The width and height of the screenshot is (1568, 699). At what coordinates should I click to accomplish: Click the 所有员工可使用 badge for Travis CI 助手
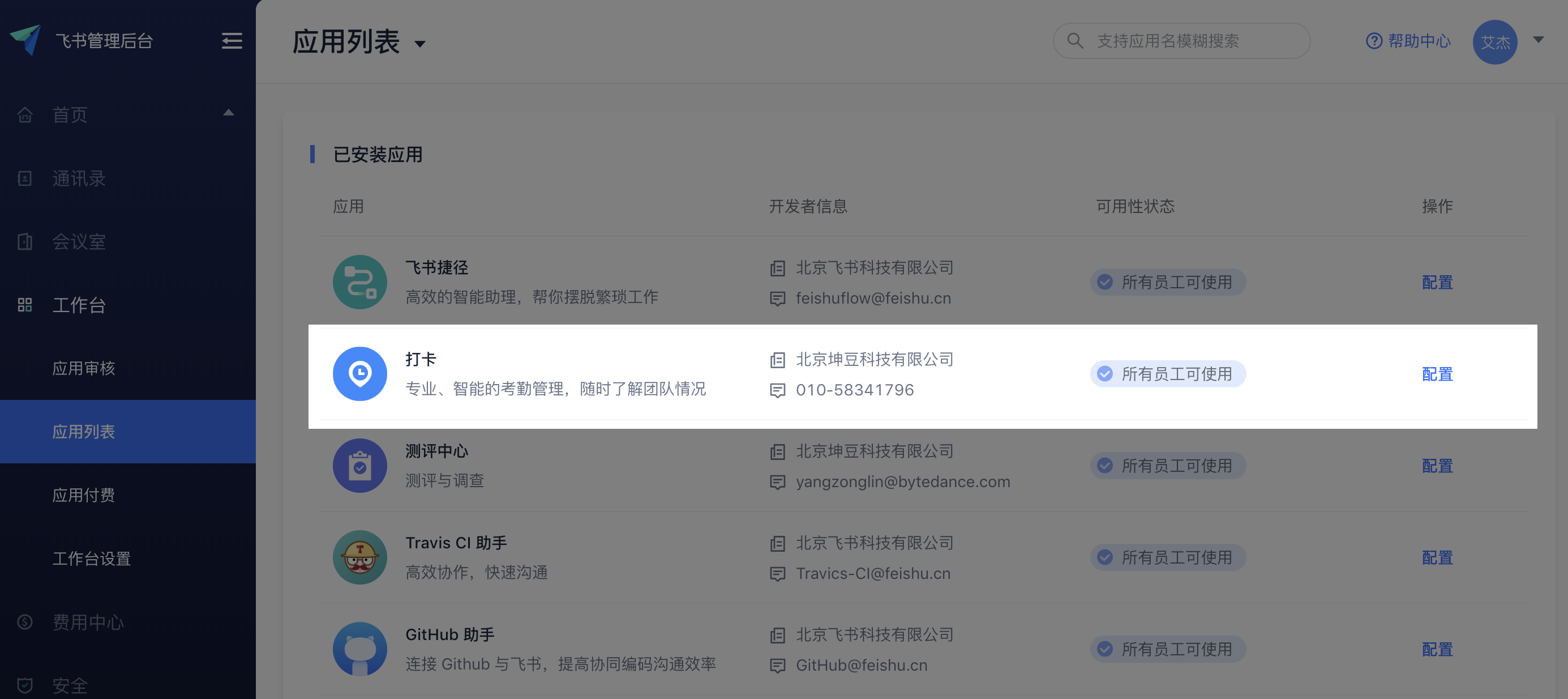point(1167,558)
